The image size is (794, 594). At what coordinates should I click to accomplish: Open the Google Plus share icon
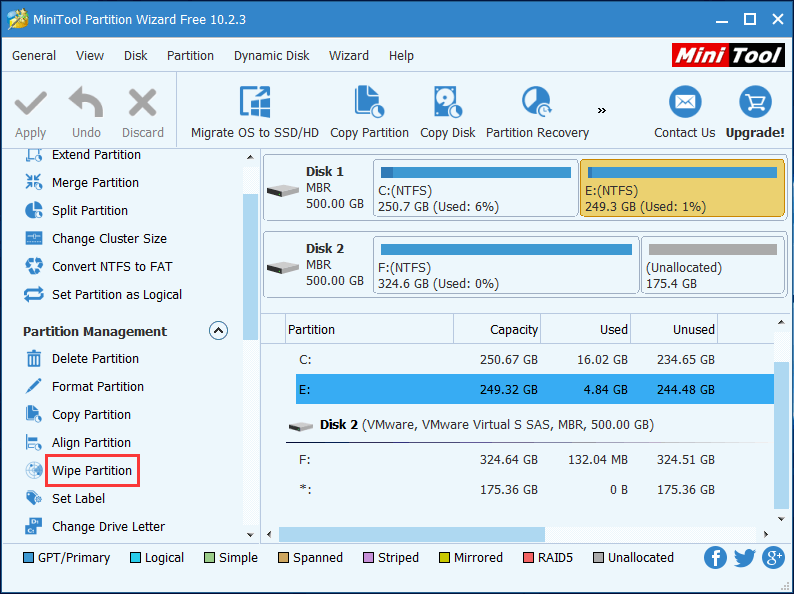coord(774,558)
